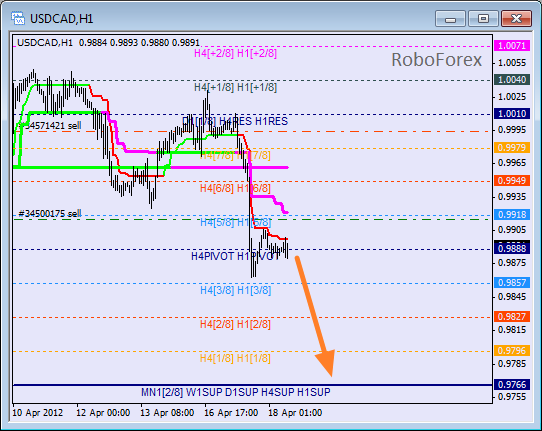Click the 13 Apr 08:00 time label

[x=167, y=413]
